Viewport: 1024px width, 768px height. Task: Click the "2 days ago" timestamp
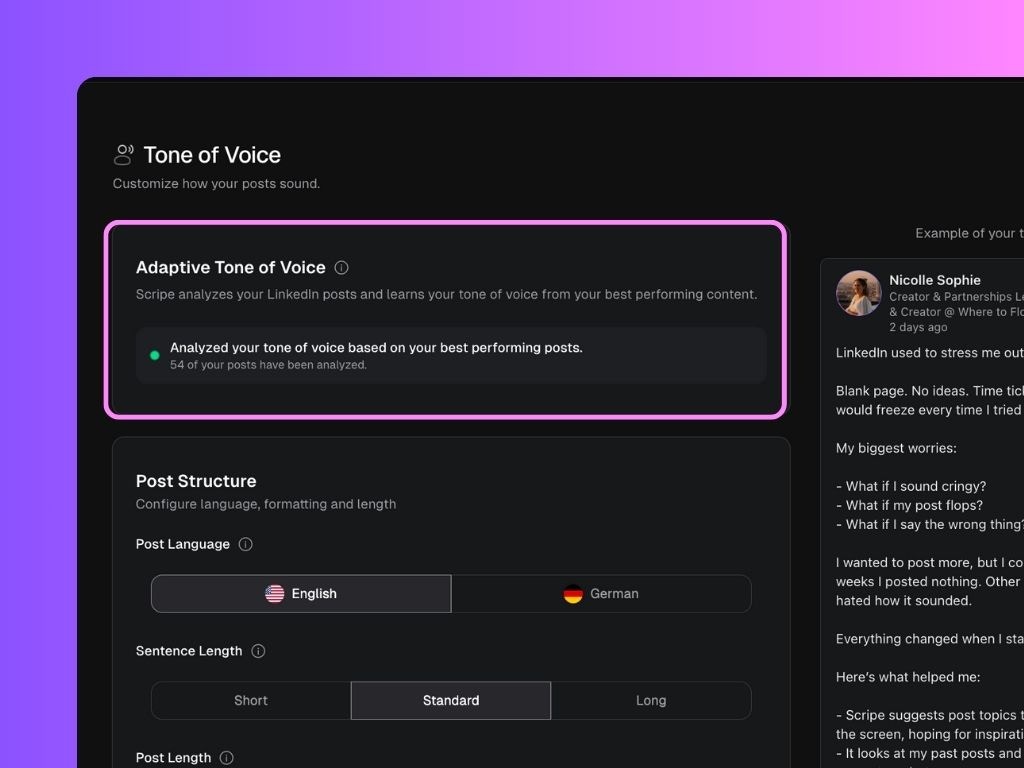pyautogui.click(x=918, y=327)
